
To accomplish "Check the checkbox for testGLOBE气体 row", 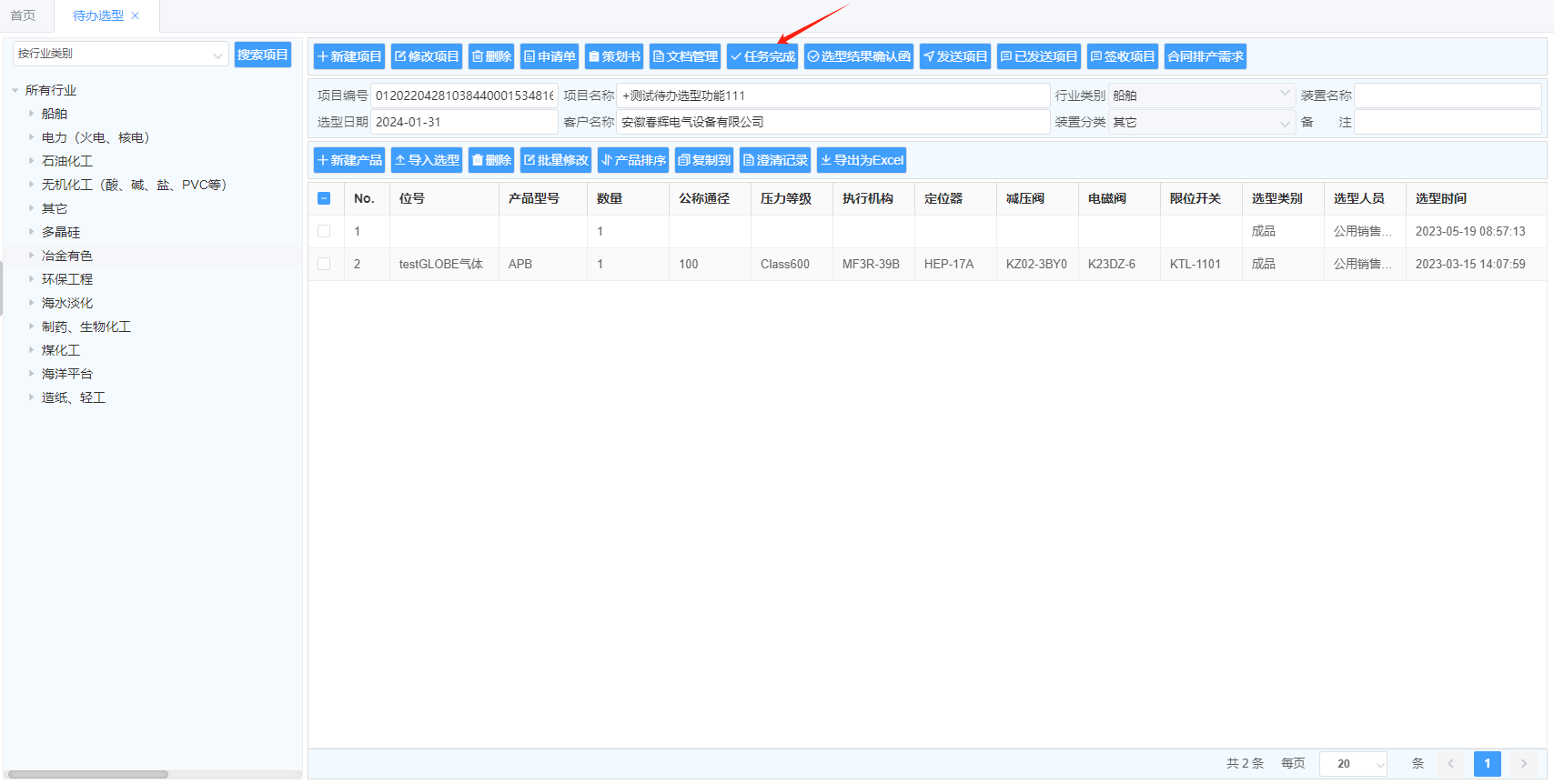I will point(324,264).
